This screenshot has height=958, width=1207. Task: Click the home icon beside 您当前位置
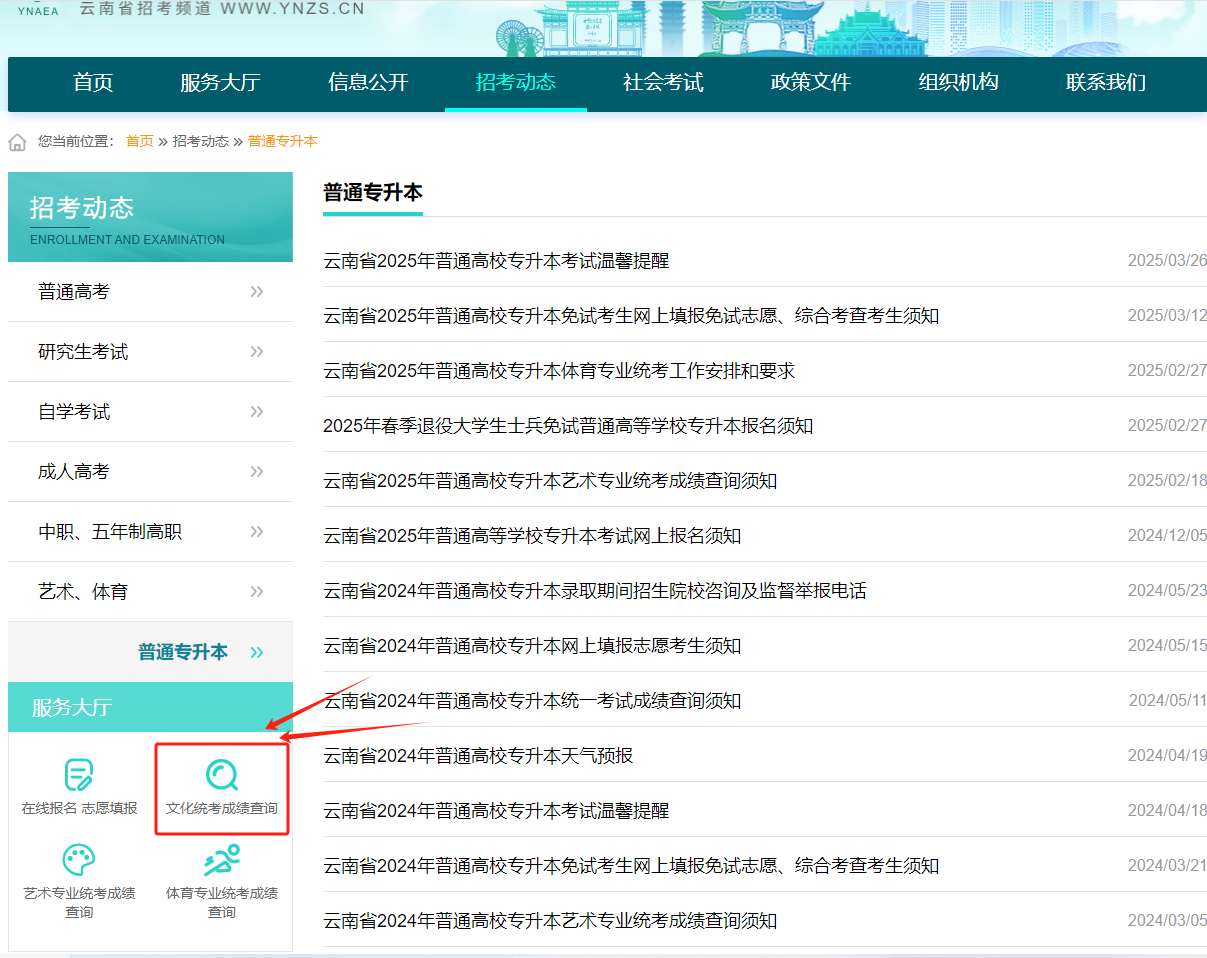point(17,141)
